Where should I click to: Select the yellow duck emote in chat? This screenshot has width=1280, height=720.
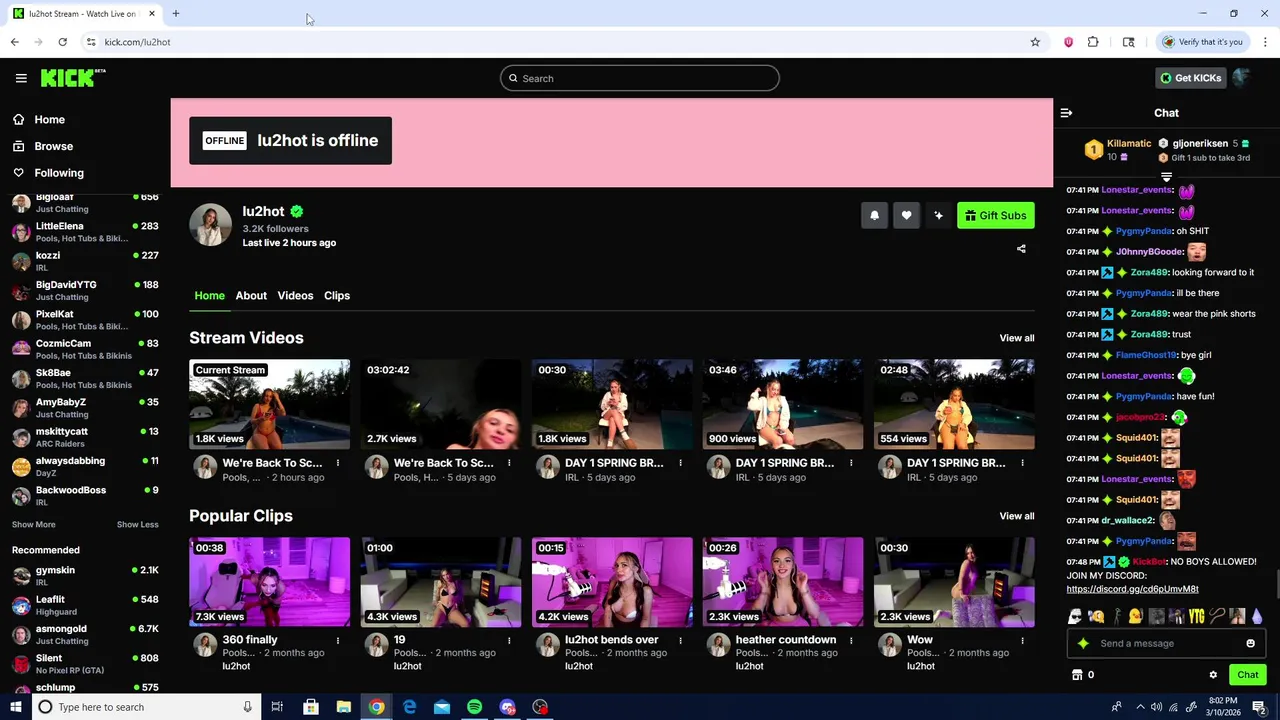[1136, 616]
